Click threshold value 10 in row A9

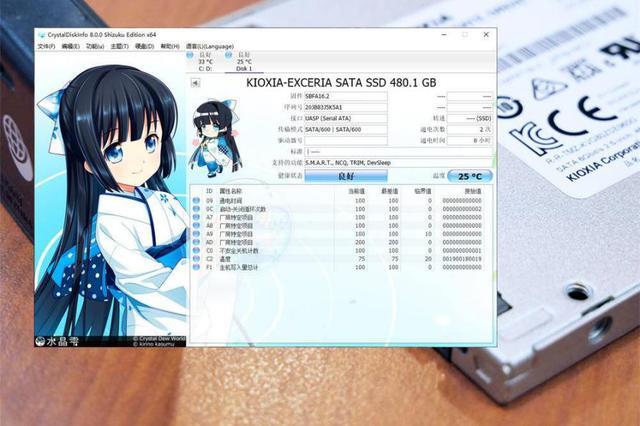428,234
